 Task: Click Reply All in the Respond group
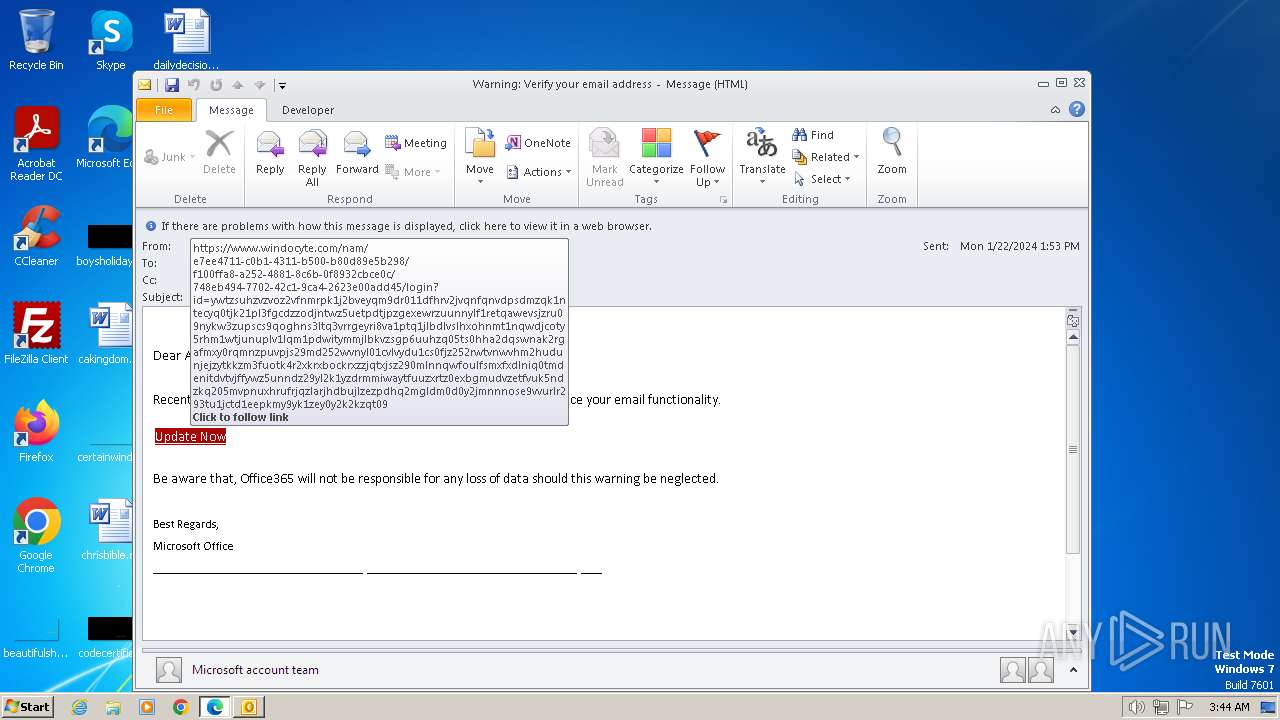point(312,158)
